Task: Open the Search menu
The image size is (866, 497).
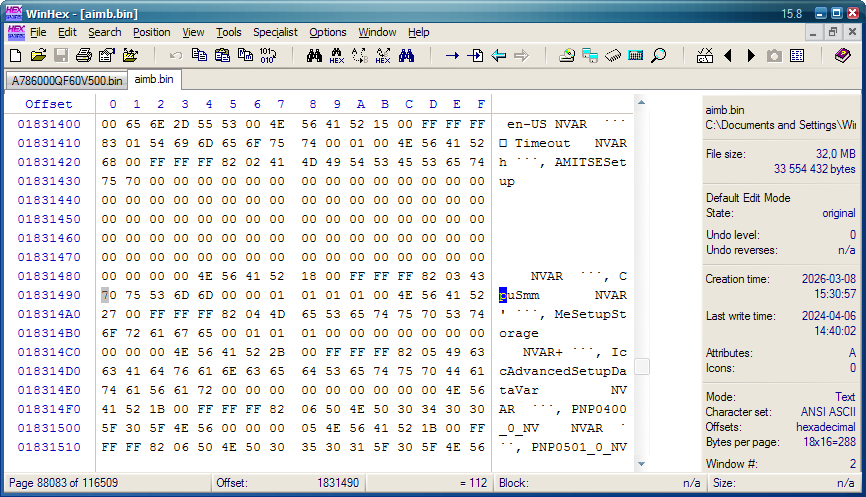Action: point(104,32)
